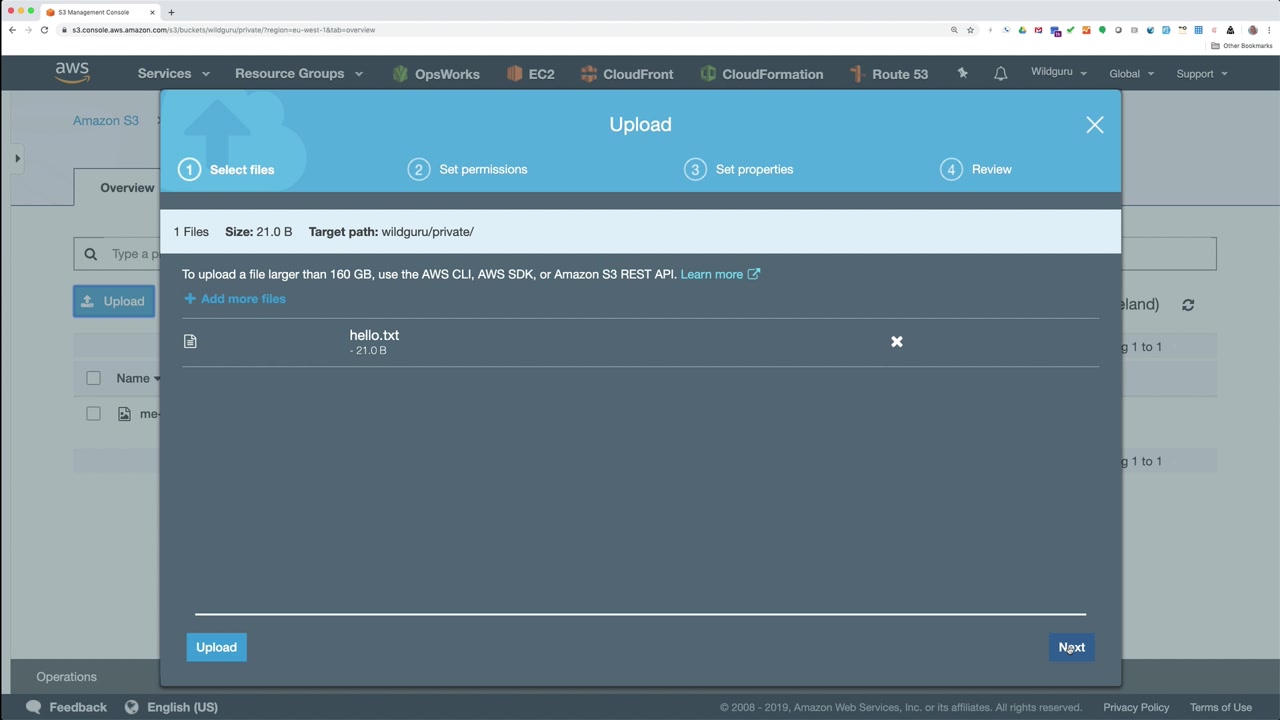Viewport: 1280px width, 720px height.
Task: Open the Terms of Use link
Action: point(1221,707)
